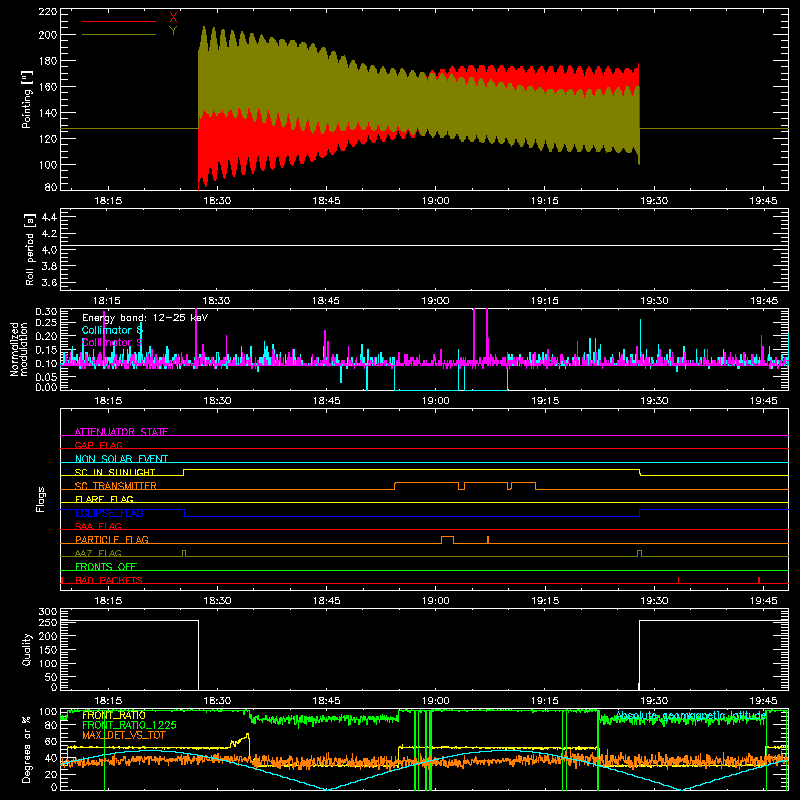Select the 'Normalized modulation' axis title
The height and width of the screenshot is (800, 800).
[19, 349]
